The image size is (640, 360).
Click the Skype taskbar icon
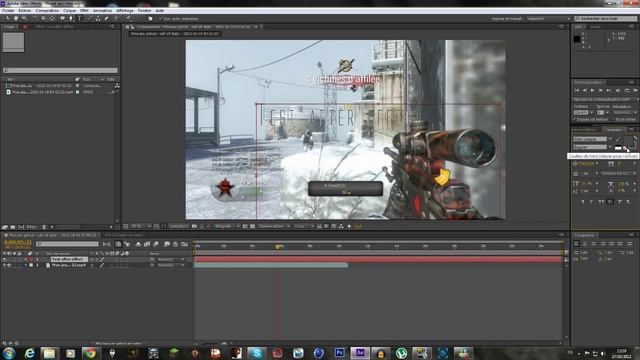(257, 353)
